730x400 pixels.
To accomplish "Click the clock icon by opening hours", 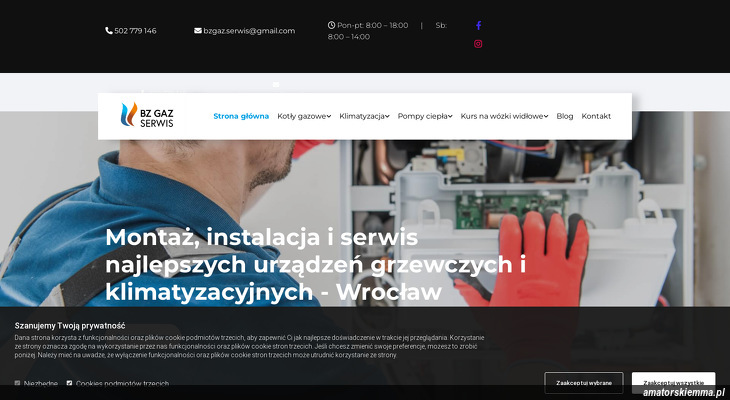I will pyautogui.click(x=332, y=25).
